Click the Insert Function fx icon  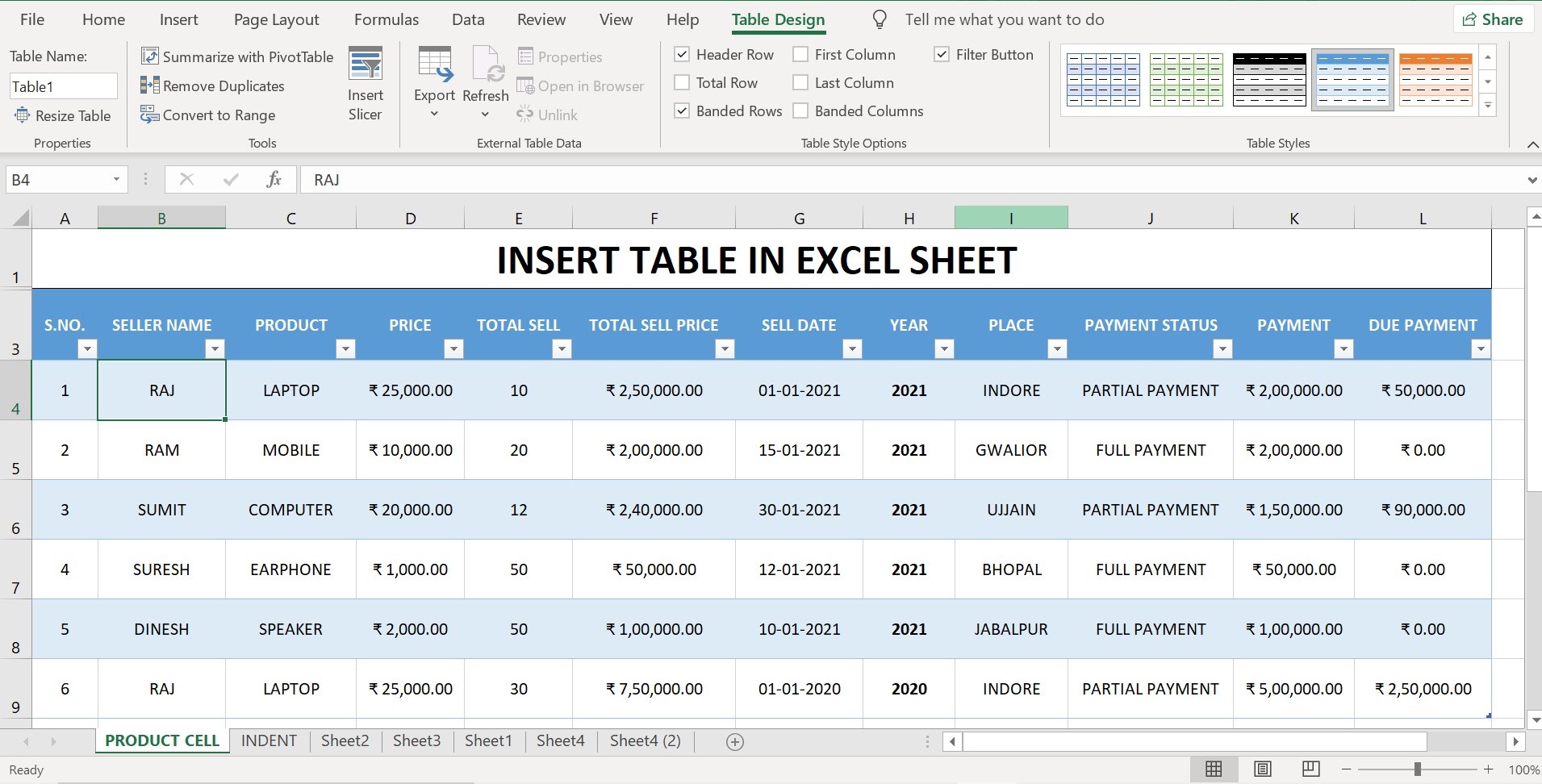[274, 179]
